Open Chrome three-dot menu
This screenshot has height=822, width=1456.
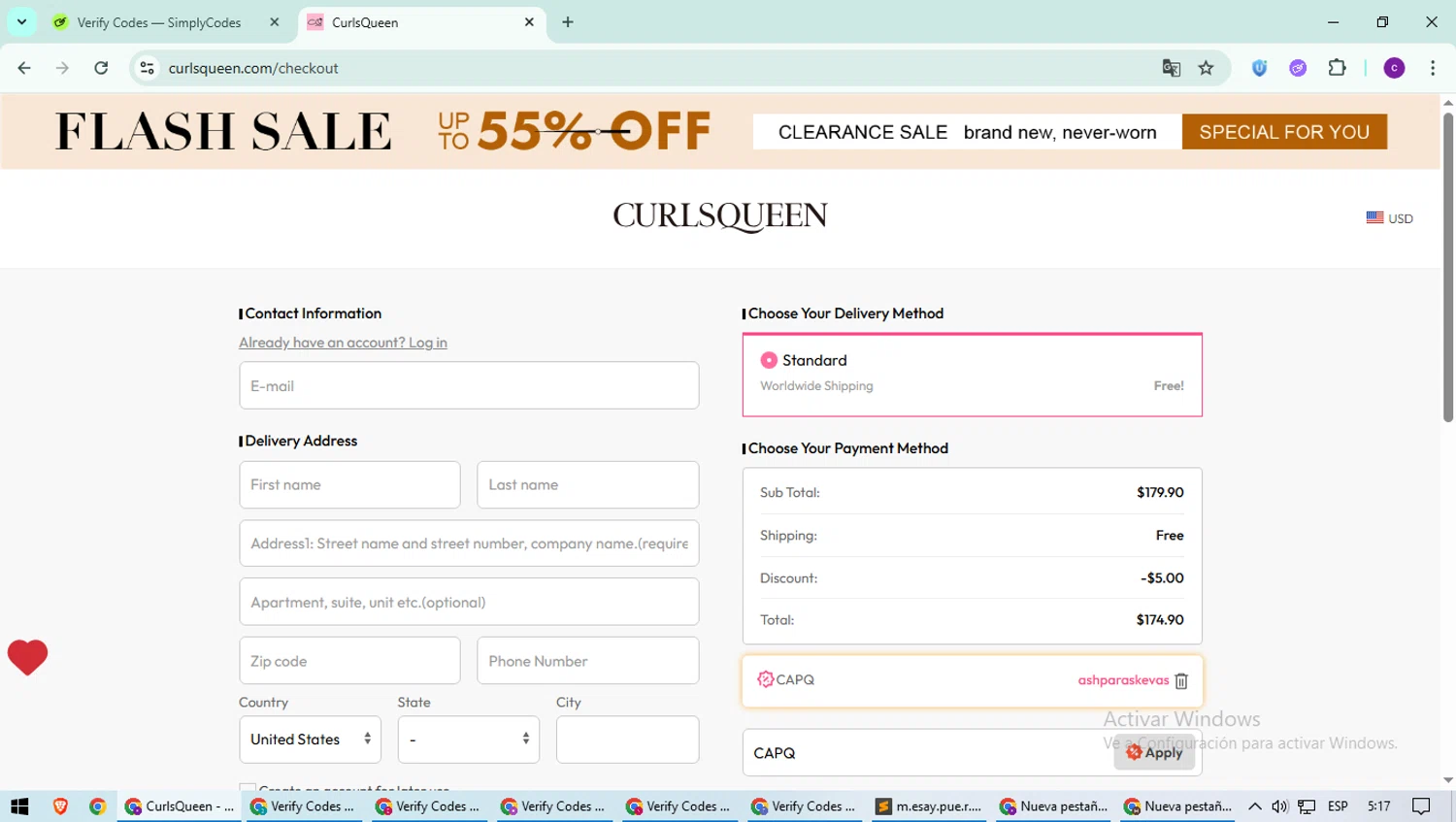1433,68
